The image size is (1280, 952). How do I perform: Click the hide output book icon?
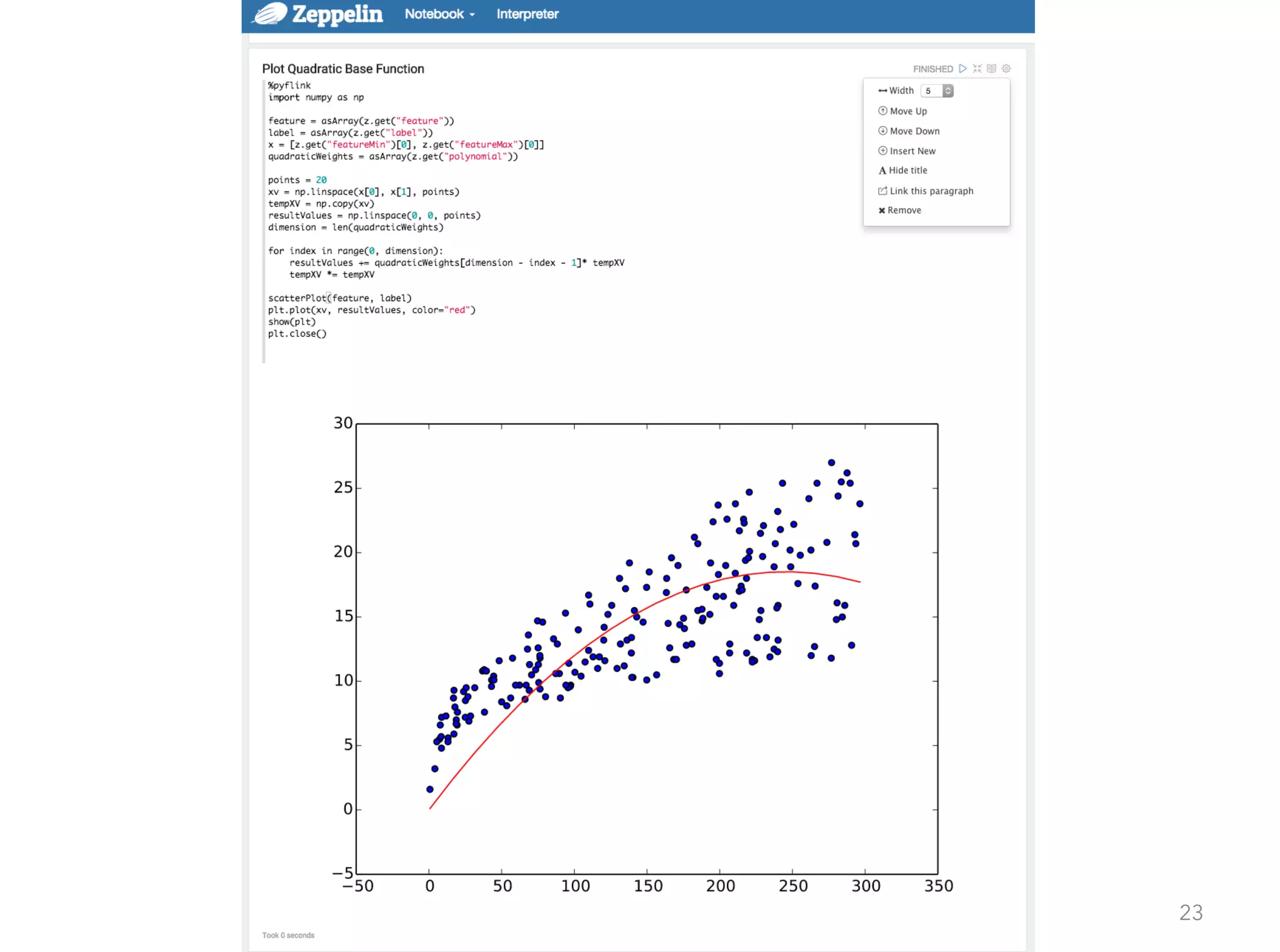991,69
